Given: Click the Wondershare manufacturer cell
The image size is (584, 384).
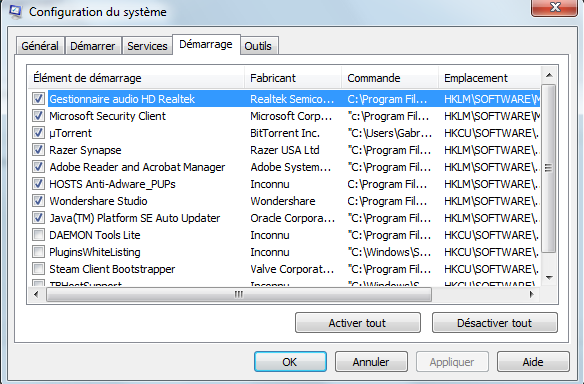Looking at the screenshot, I should pos(283,201).
